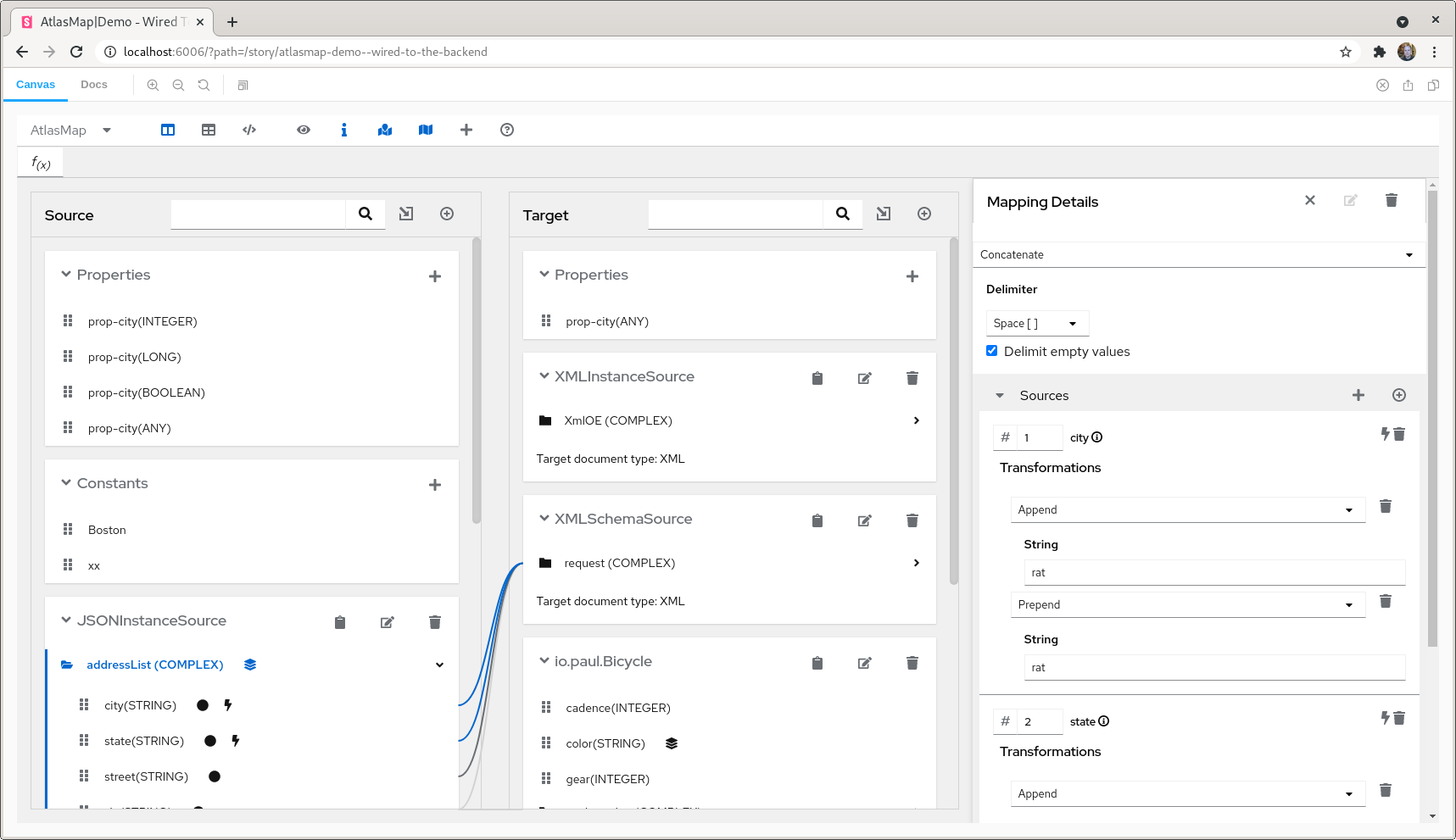The width and height of the screenshot is (1456, 840).
Task: Show mapping preview with the eye icon
Action: 303,130
